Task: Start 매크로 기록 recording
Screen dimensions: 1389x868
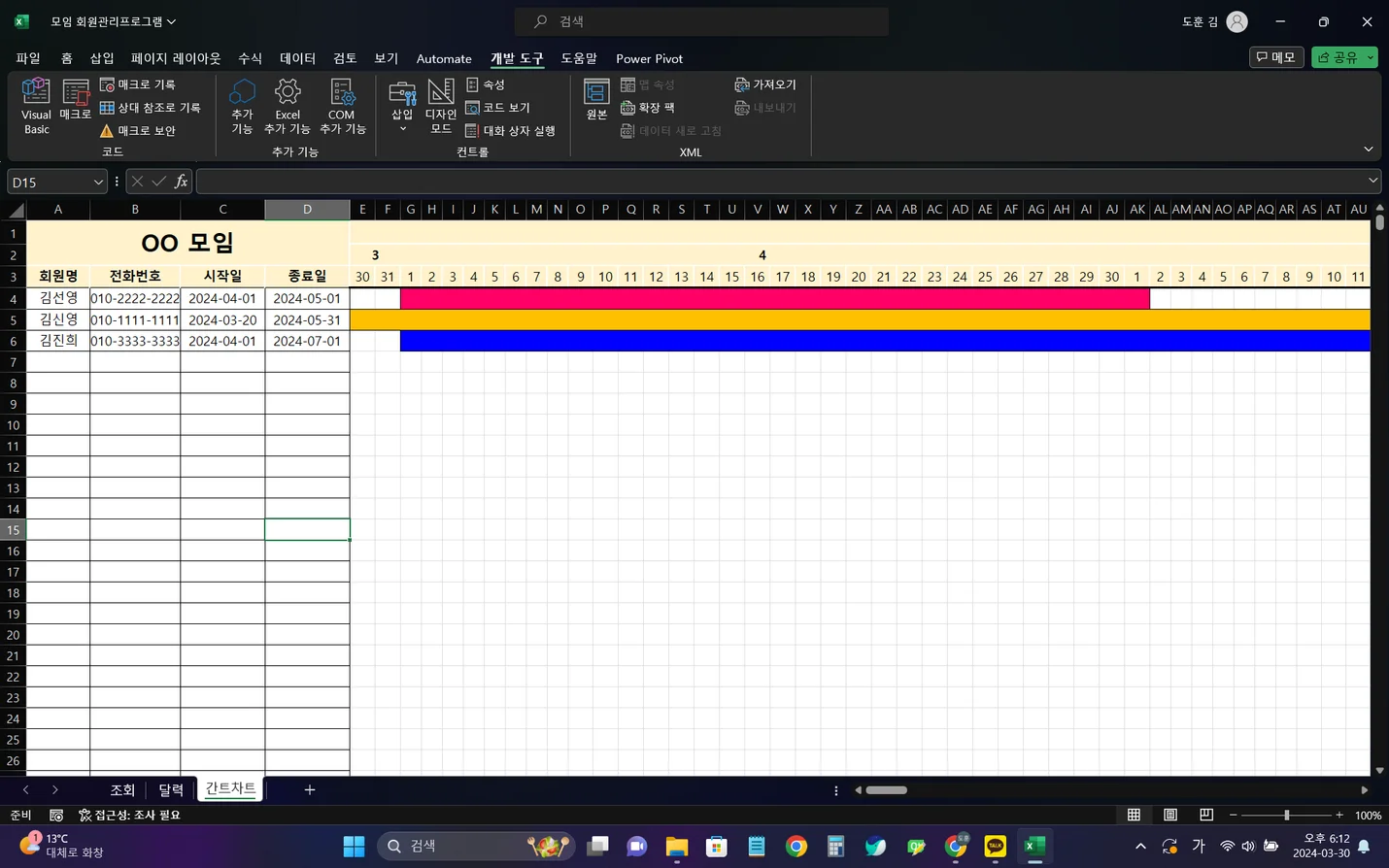Action: (x=138, y=84)
